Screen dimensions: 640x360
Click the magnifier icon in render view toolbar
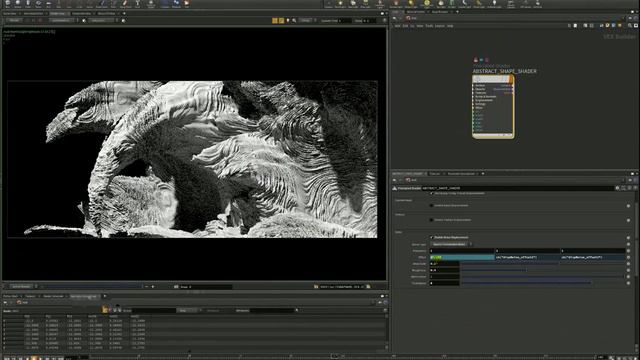coord(294,20)
